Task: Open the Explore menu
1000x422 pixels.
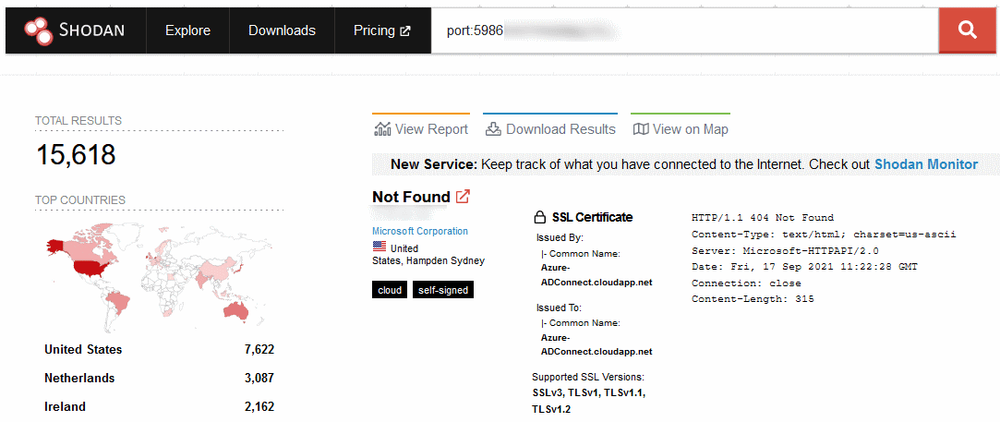Action: pyautogui.click(x=188, y=31)
